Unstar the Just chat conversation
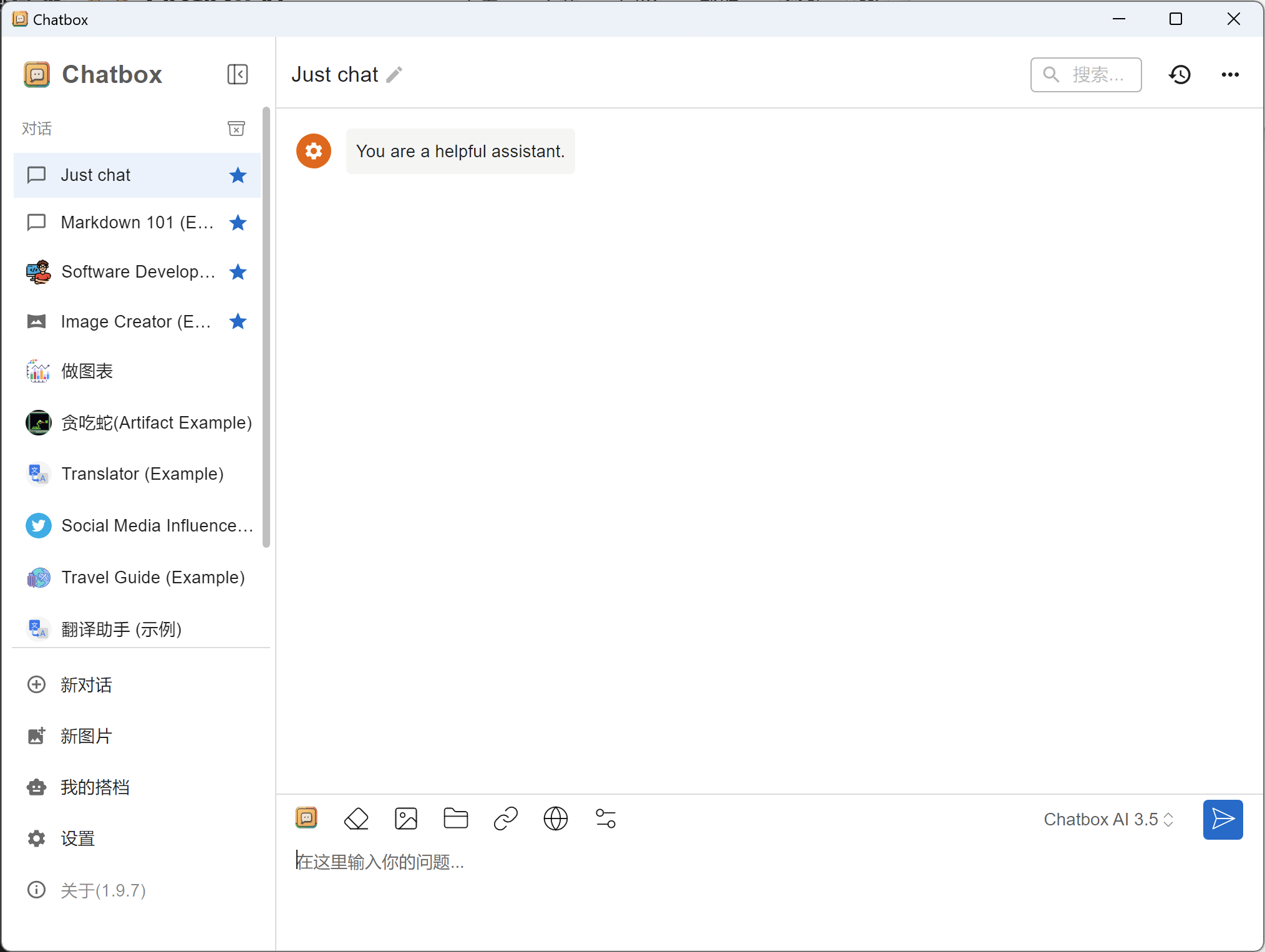Viewport: 1265px width, 952px height. click(238, 175)
